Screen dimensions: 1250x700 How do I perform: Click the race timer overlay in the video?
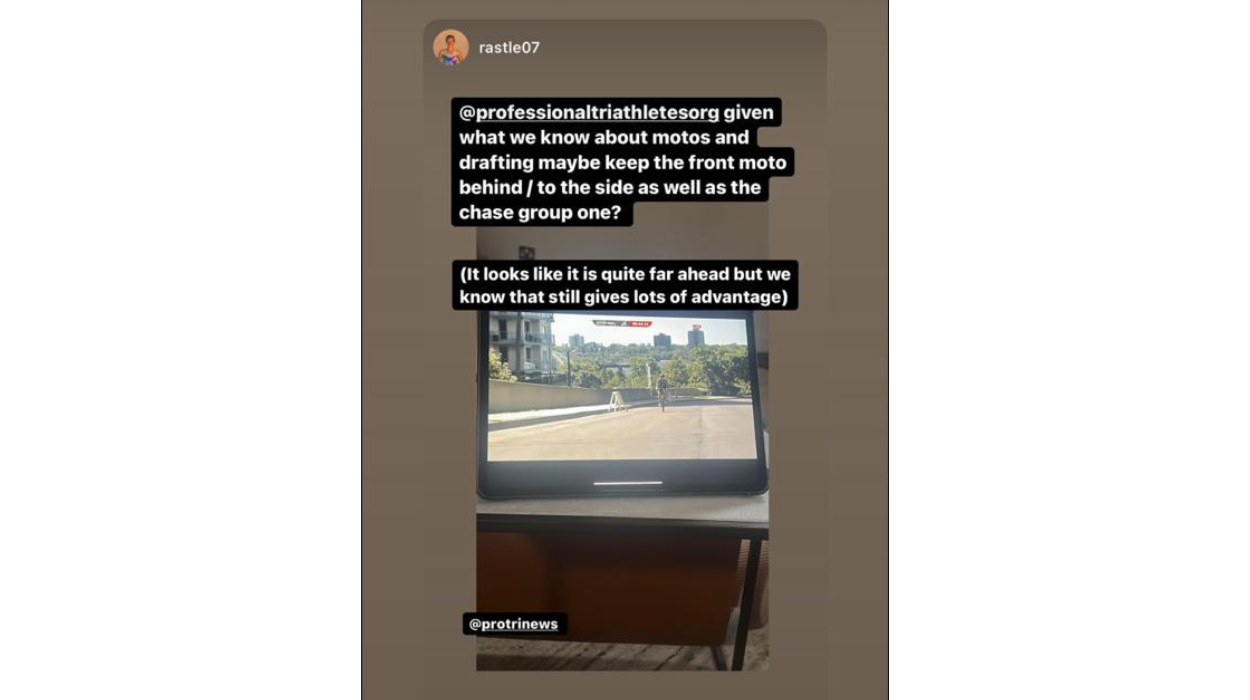click(x=622, y=323)
